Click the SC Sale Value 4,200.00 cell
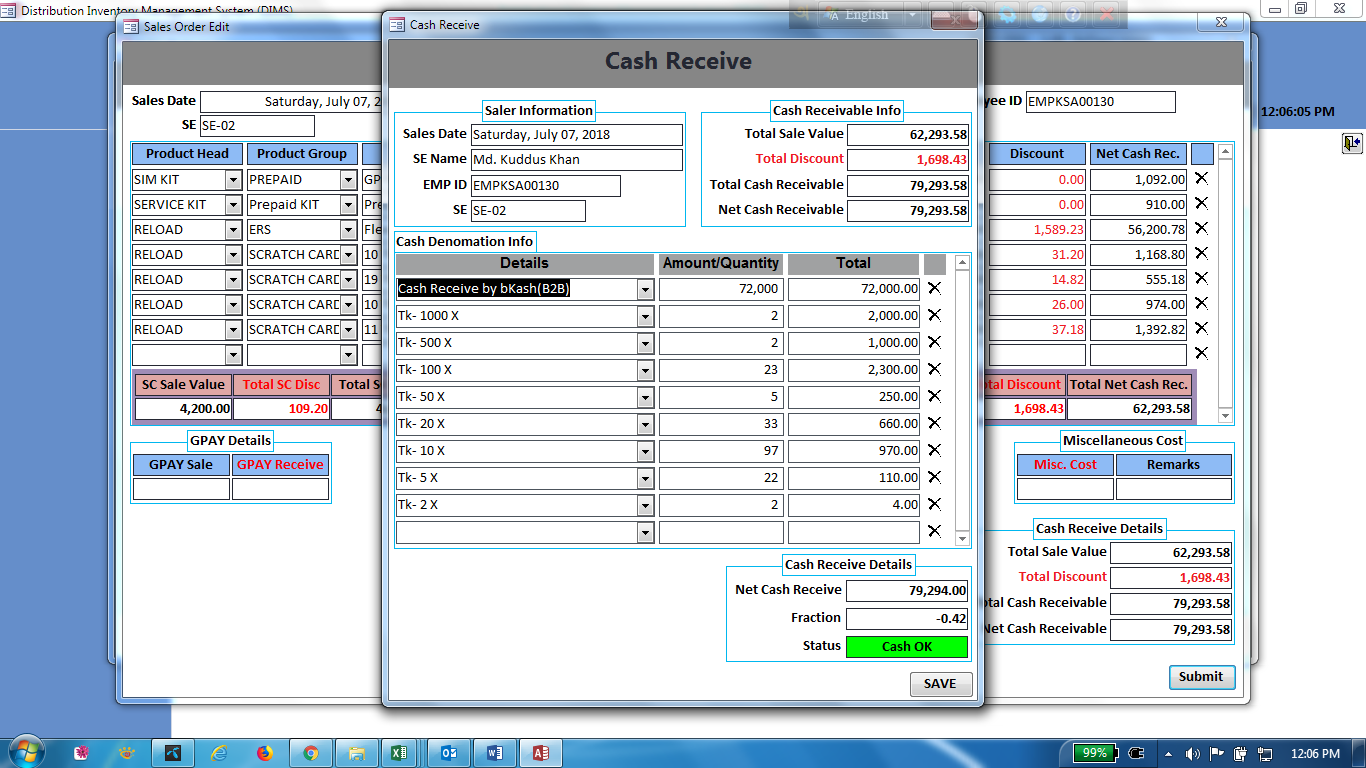The width and height of the screenshot is (1366, 768). 183,409
